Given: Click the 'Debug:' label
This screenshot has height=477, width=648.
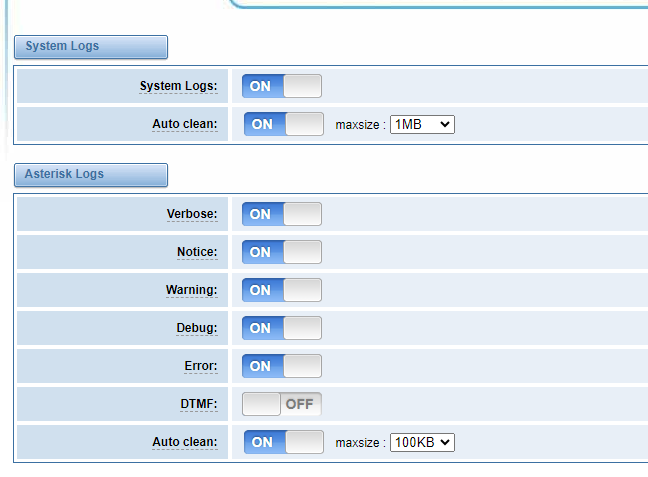Looking at the screenshot, I should (x=197, y=328).
